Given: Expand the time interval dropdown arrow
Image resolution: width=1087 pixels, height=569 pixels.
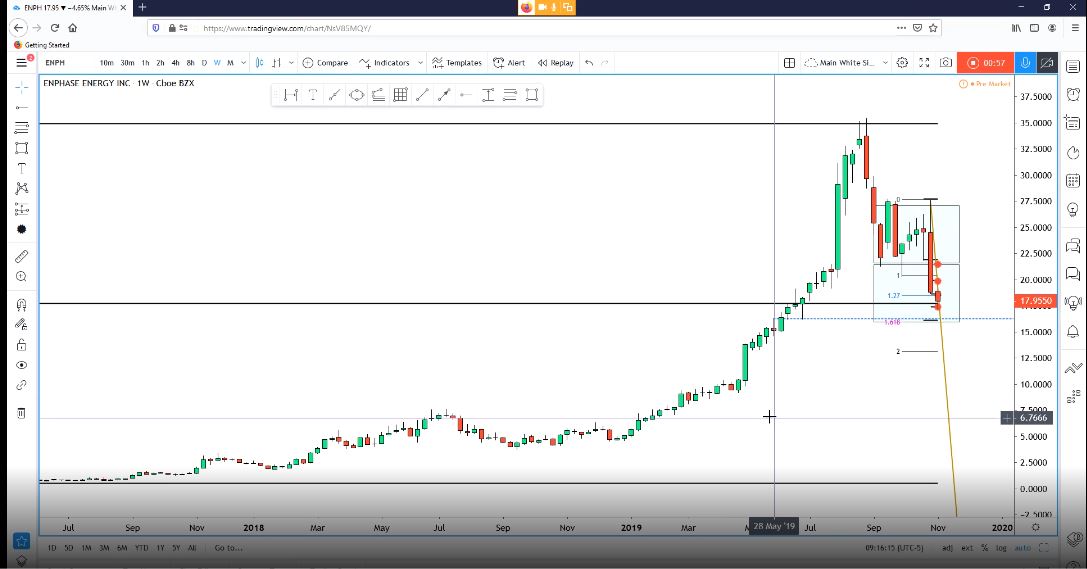Looking at the screenshot, I should (x=243, y=62).
